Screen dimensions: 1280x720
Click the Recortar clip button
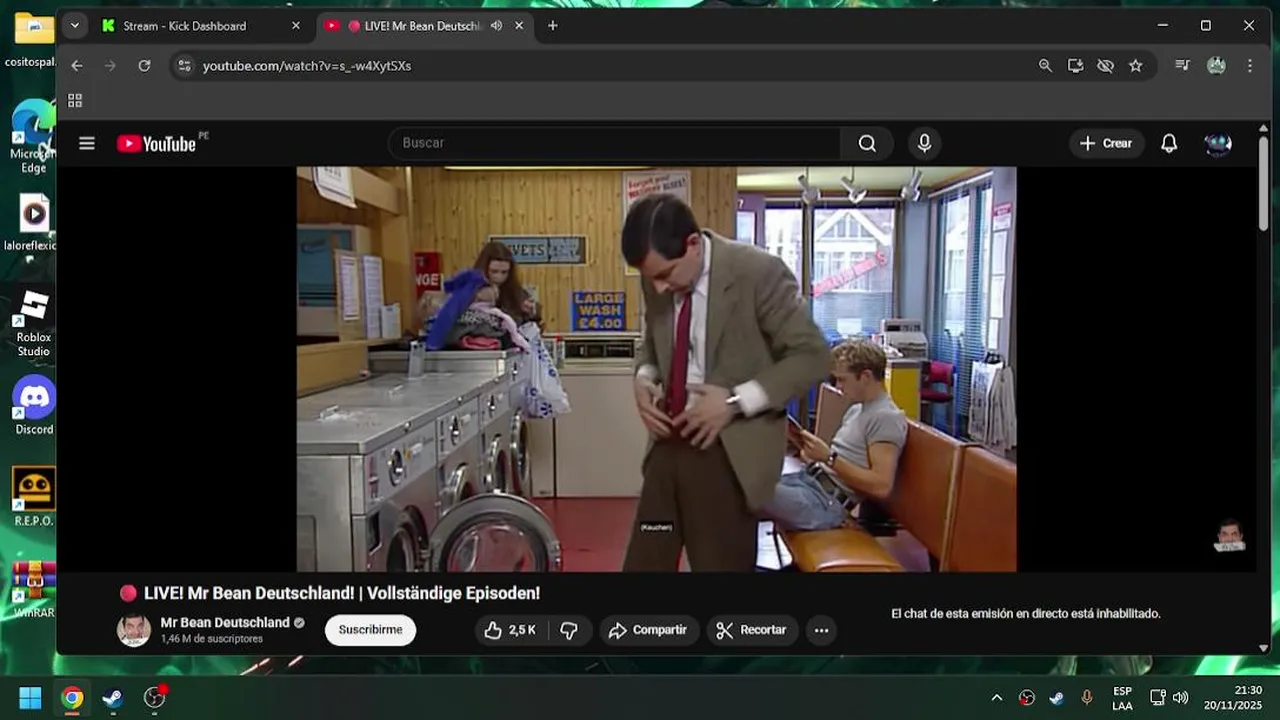752,630
